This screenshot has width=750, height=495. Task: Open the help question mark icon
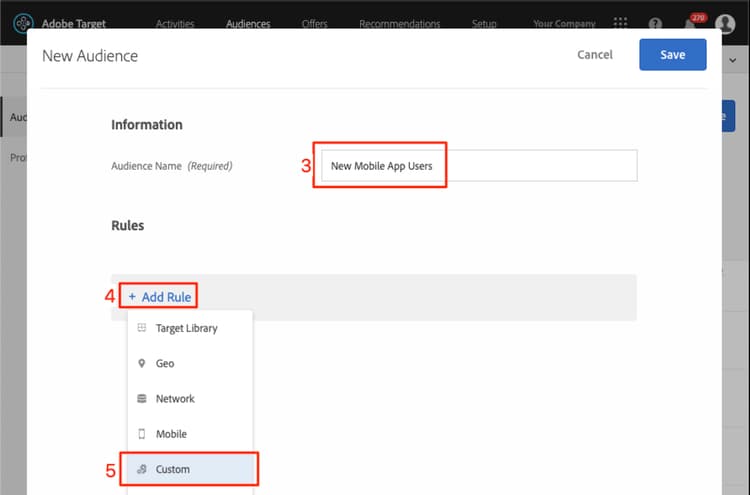click(655, 23)
